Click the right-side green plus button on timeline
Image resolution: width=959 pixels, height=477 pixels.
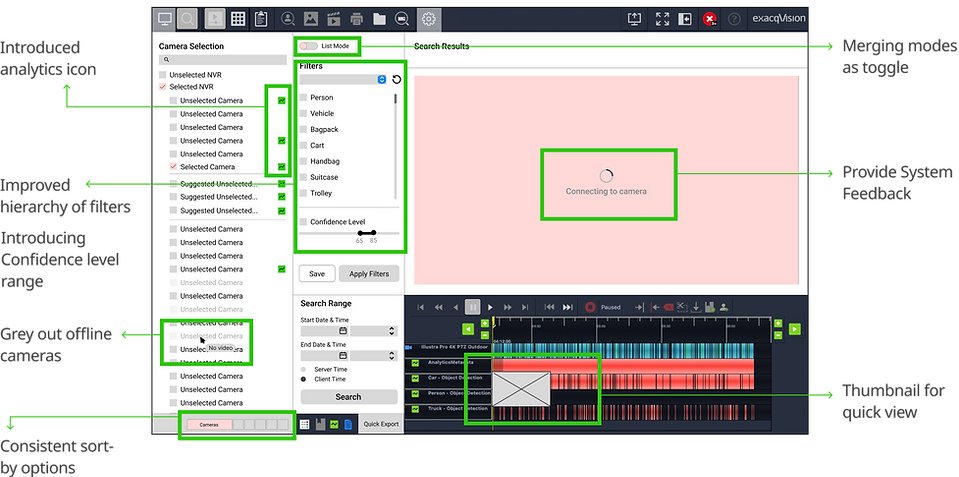coord(778,324)
